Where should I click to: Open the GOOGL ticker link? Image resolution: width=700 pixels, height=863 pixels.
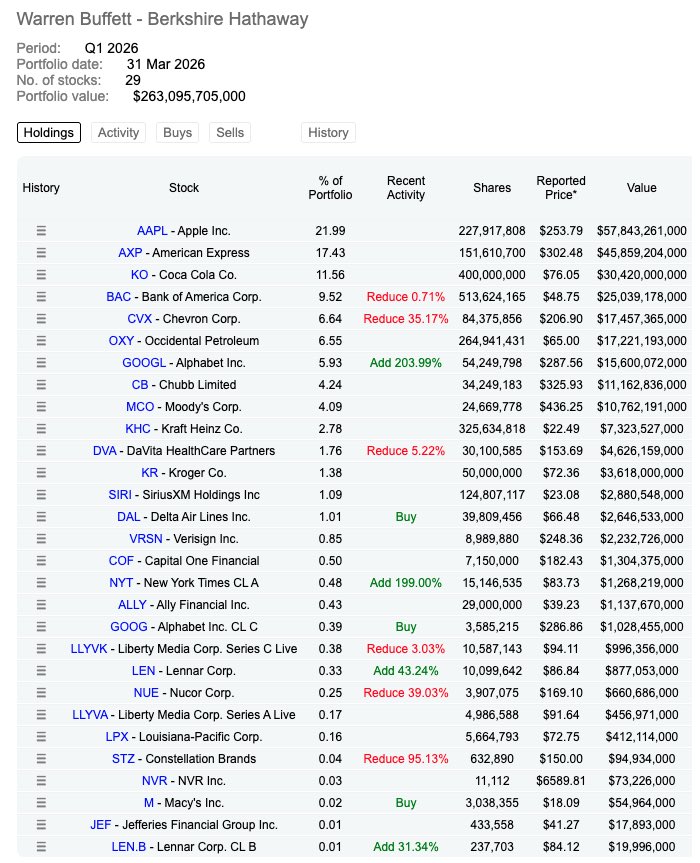coord(144,363)
